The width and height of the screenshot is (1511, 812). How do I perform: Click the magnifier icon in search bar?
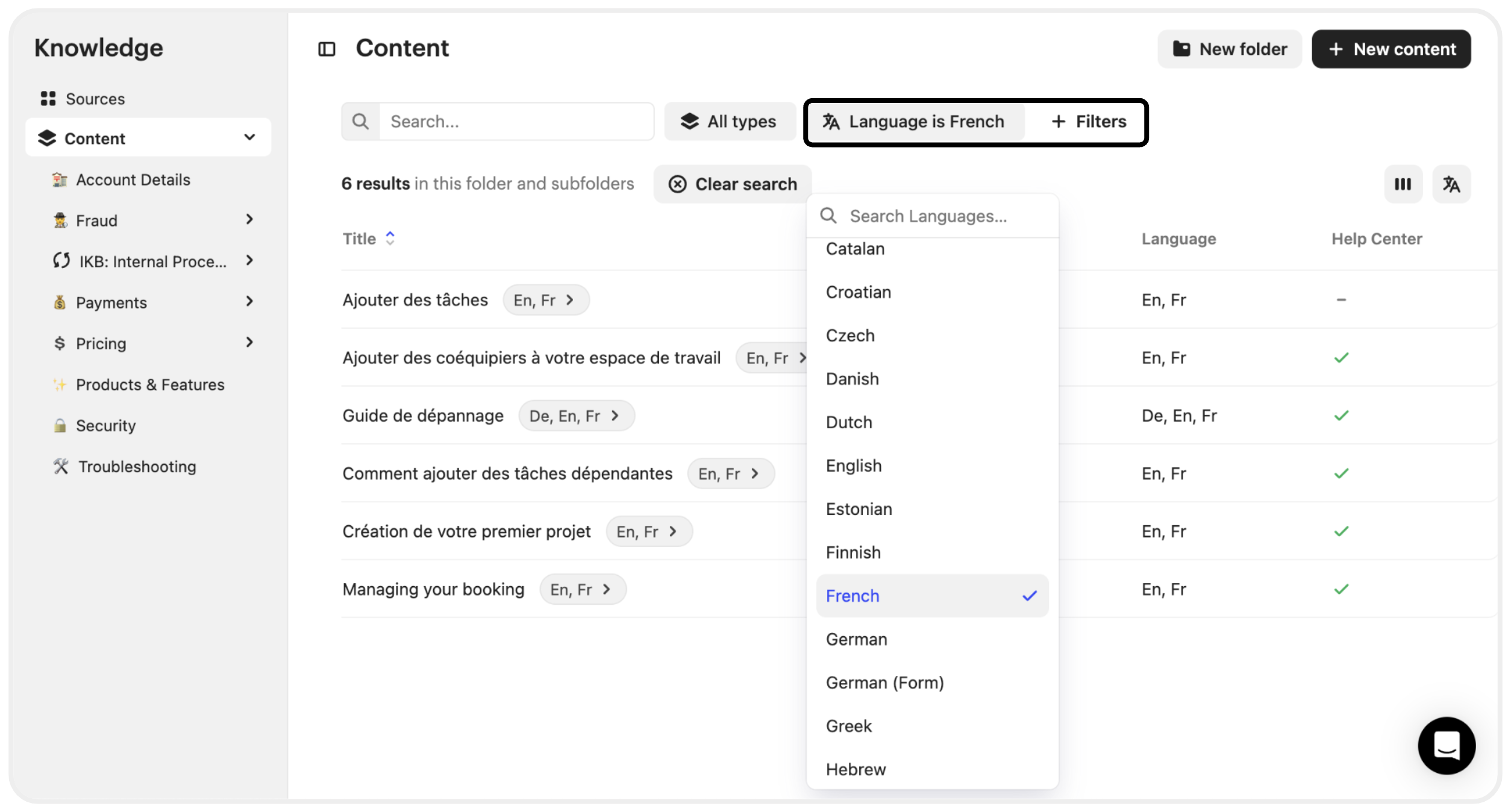point(360,122)
